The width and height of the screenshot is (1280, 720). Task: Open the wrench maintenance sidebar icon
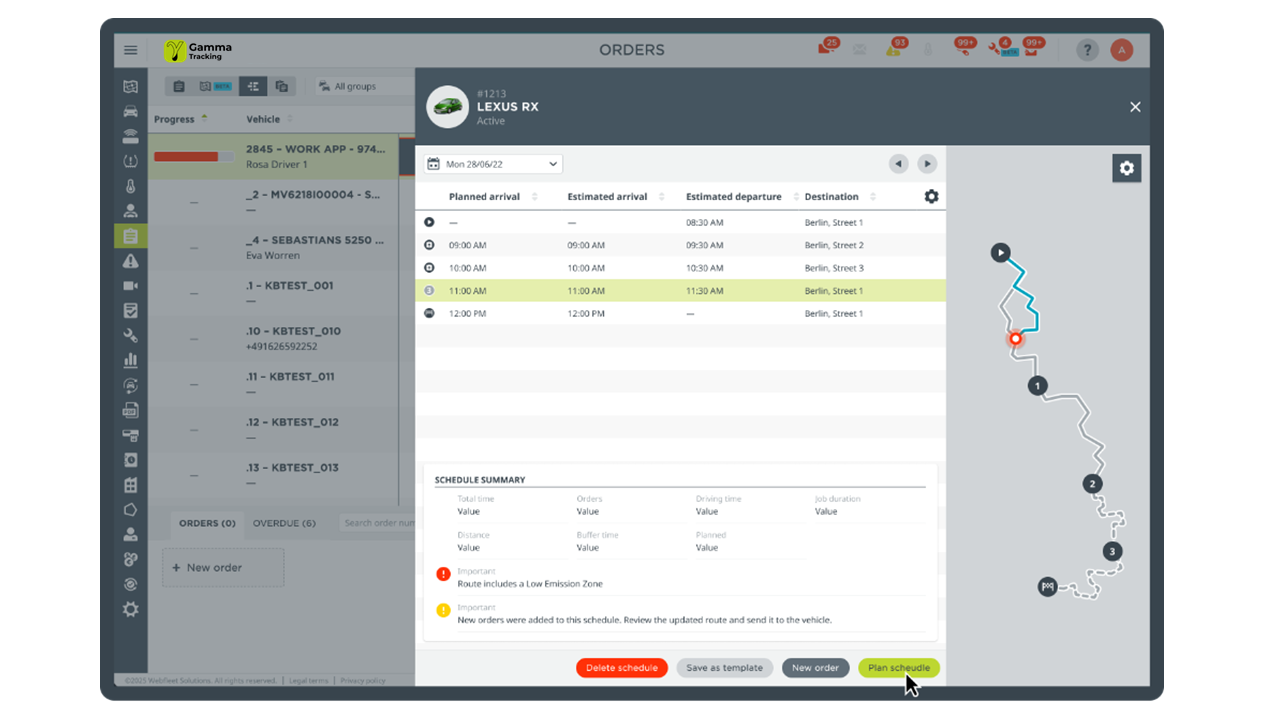click(131, 335)
